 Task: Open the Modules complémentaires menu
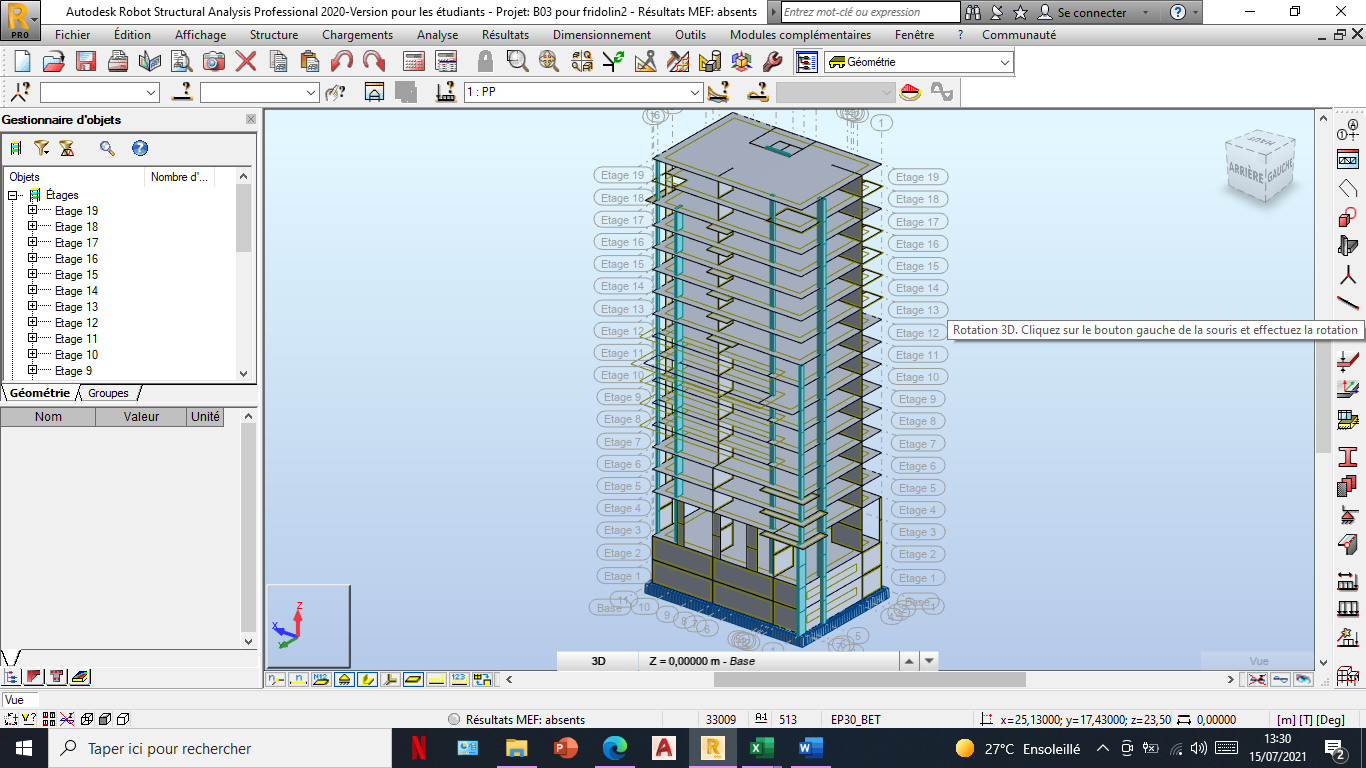[x=800, y=35]
